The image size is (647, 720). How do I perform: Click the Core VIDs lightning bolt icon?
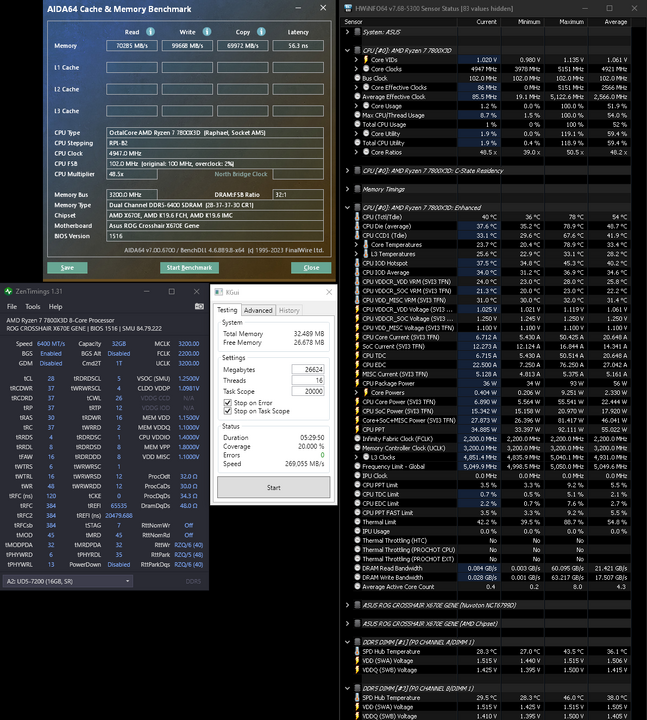pos(366,60)
